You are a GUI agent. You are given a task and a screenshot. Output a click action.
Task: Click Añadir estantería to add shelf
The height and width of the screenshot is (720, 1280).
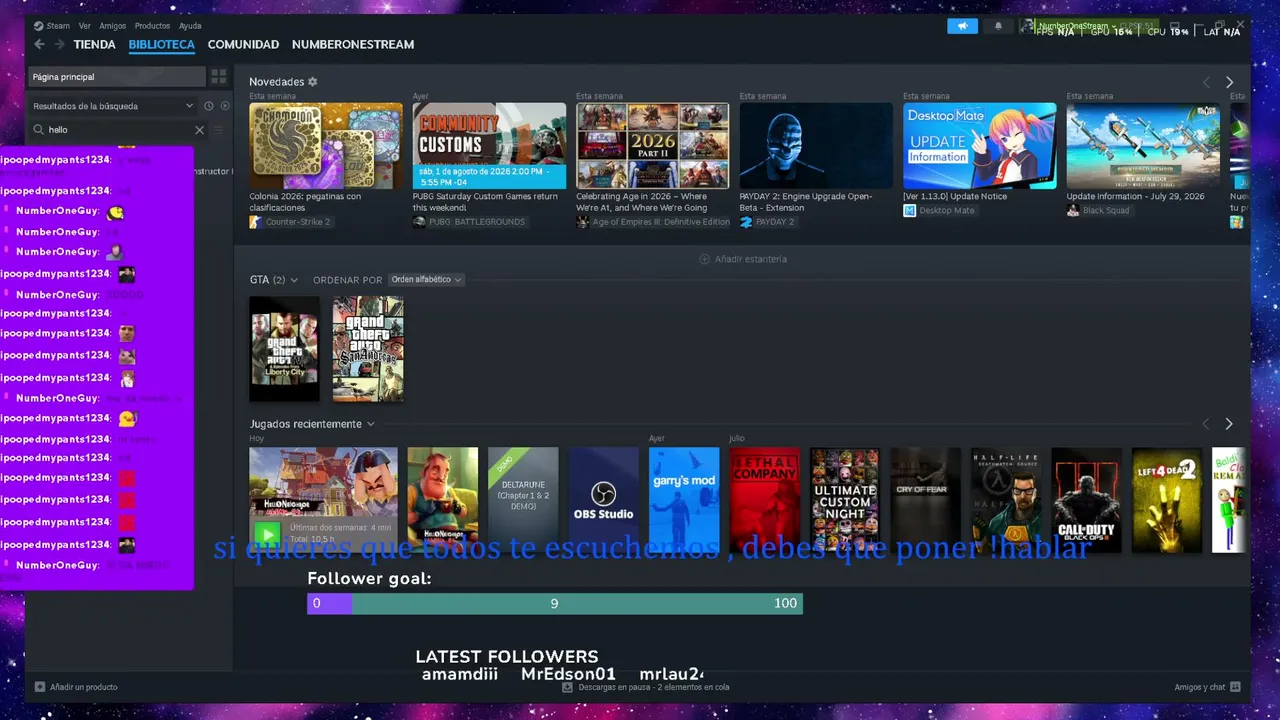click(743, 259)
